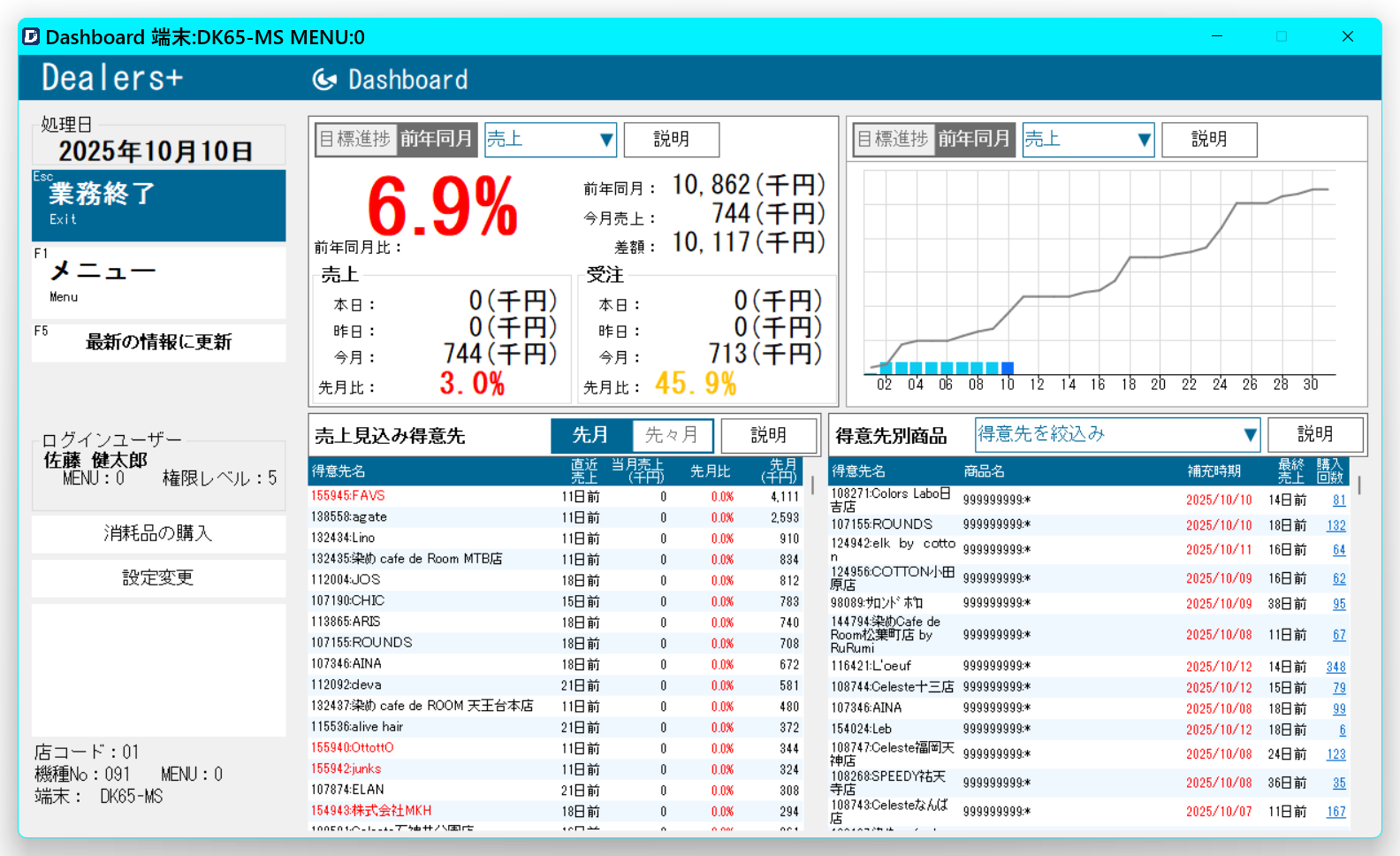1400x856 pixels.
Task: Open the F1 メニュー menu item
Action: [x=158, y=280]
